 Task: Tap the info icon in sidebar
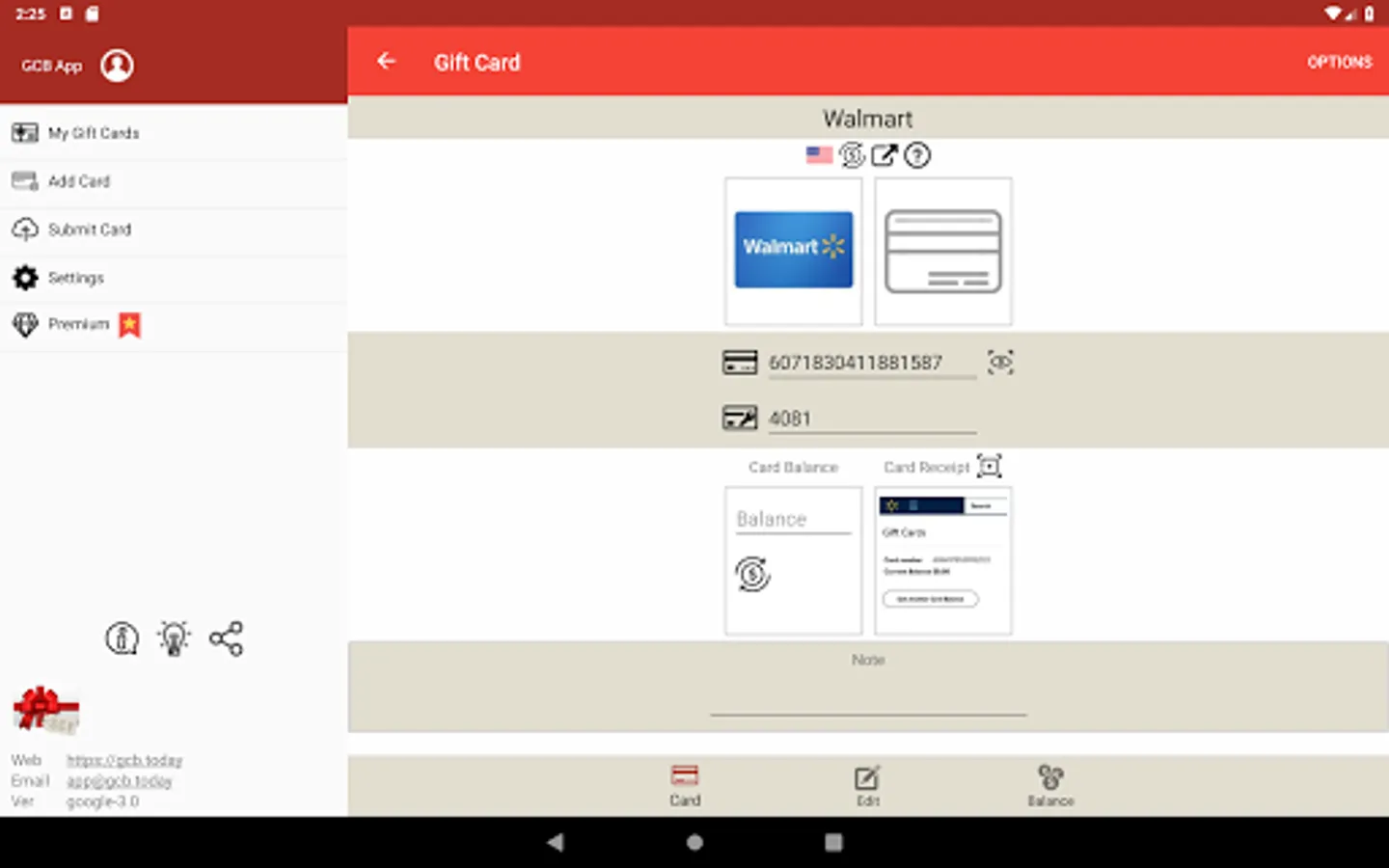click(x=122, y=638)
